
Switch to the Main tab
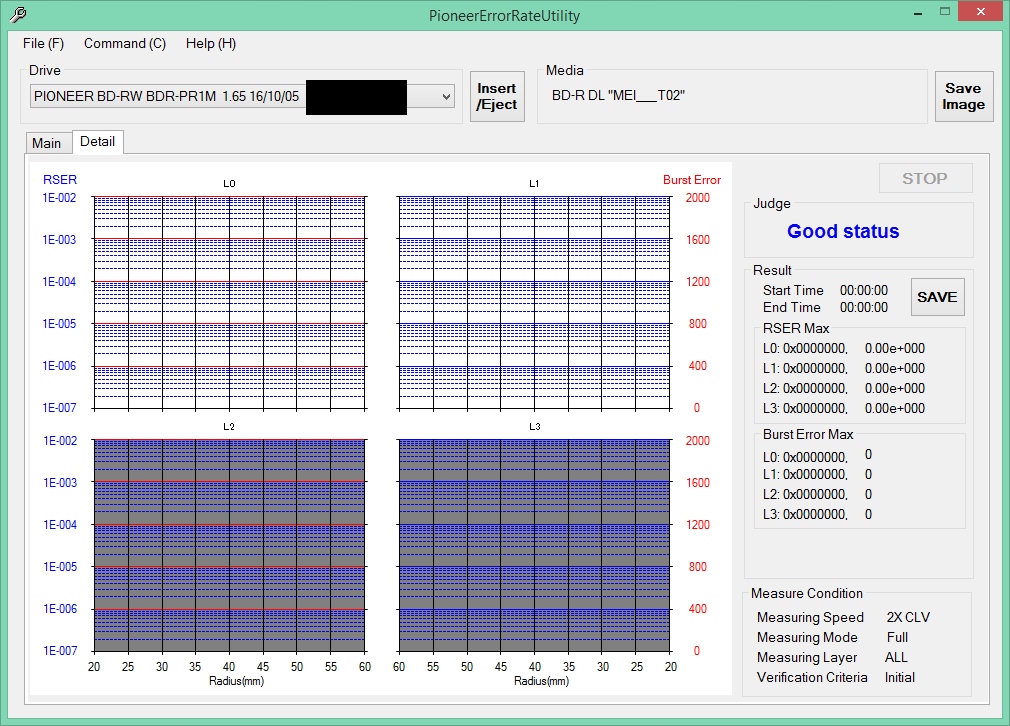click(47, 143)
